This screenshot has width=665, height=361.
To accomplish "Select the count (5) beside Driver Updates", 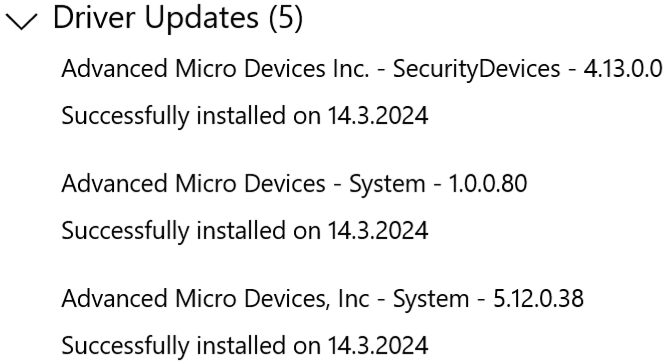I will click(286, 18).
